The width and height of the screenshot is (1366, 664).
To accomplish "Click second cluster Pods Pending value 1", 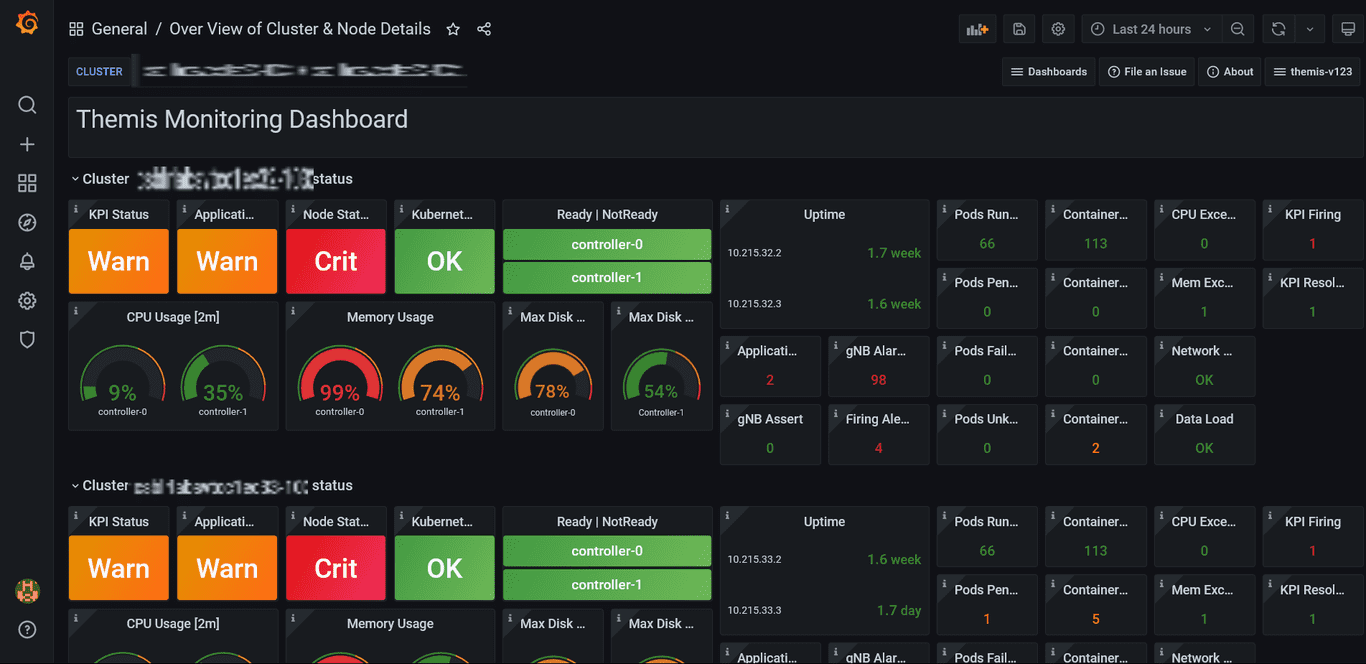I will 987,619.
